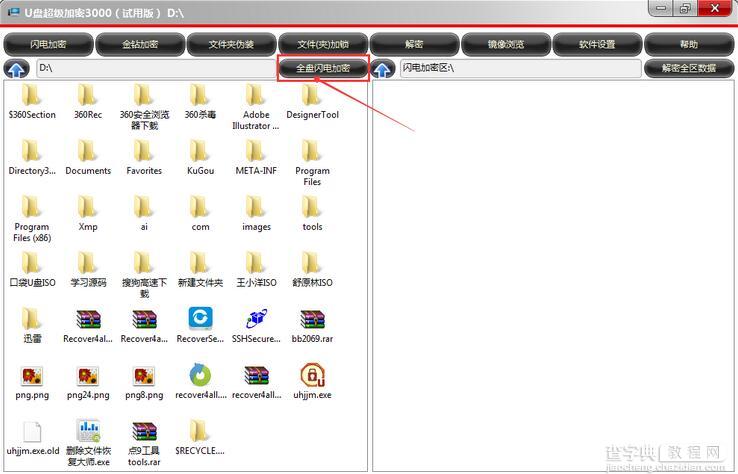This screenshot has width=738, height=474.
Task: Select the 王小洋ISO folder
Action: pos(256,270)
